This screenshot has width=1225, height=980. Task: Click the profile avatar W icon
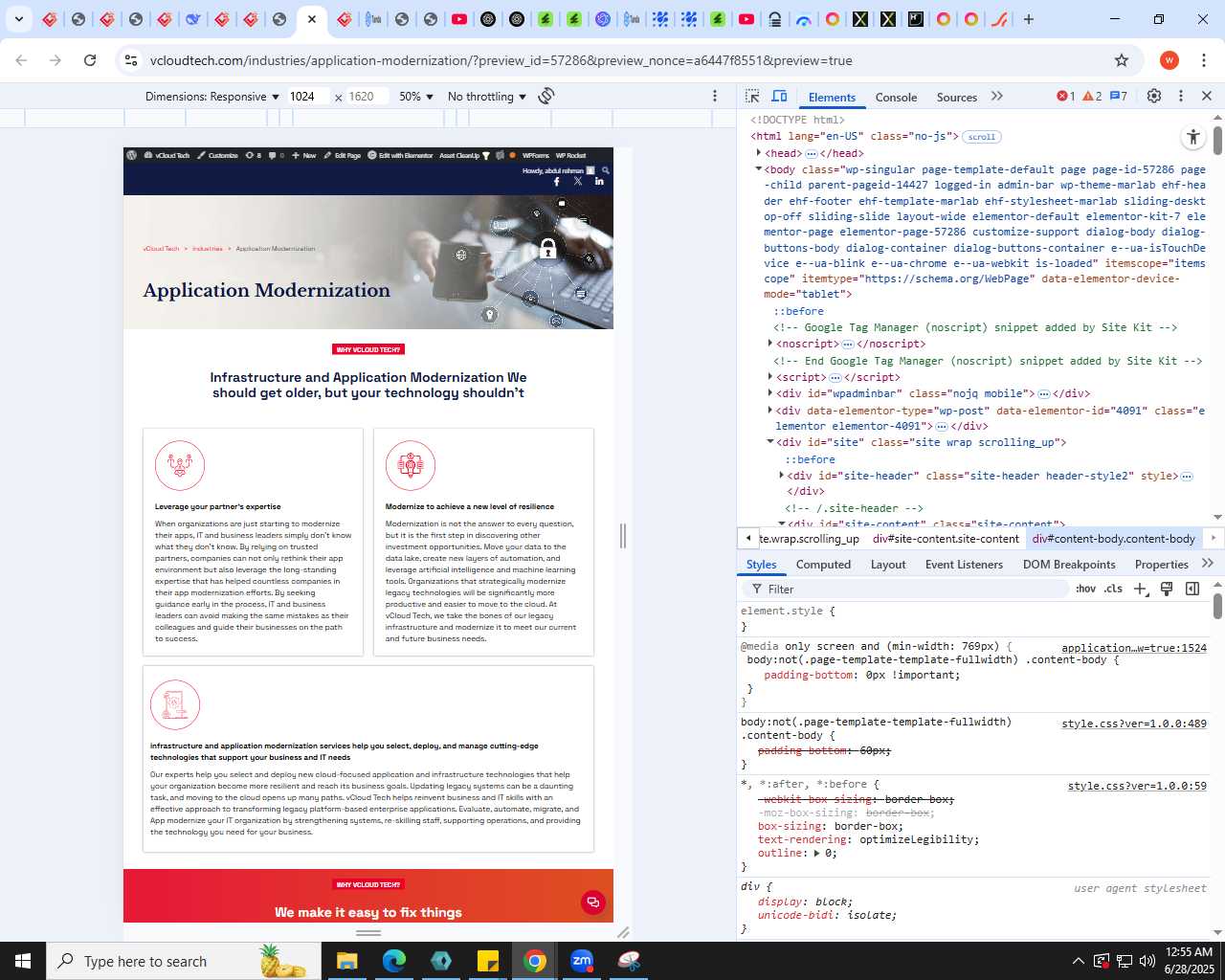tap(1169, 60)
